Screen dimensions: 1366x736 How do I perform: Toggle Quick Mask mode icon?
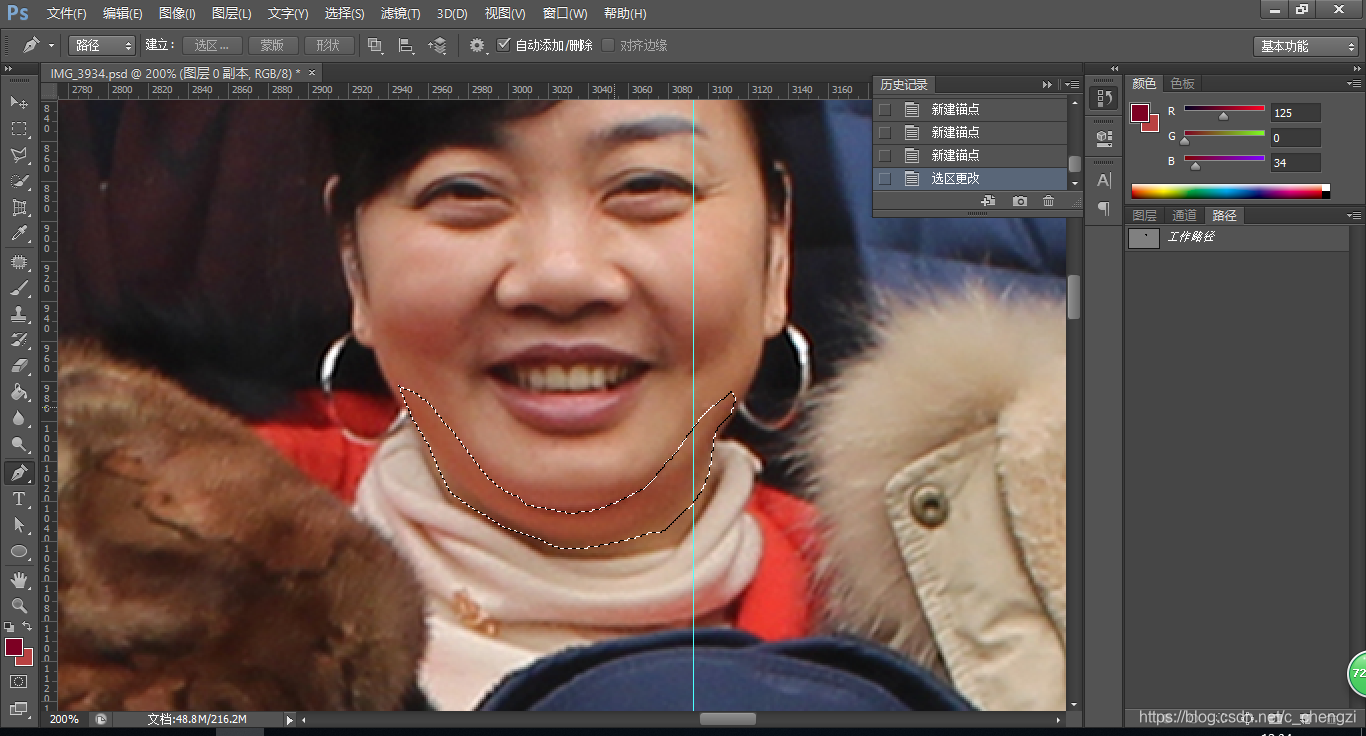tap(19, 682)
